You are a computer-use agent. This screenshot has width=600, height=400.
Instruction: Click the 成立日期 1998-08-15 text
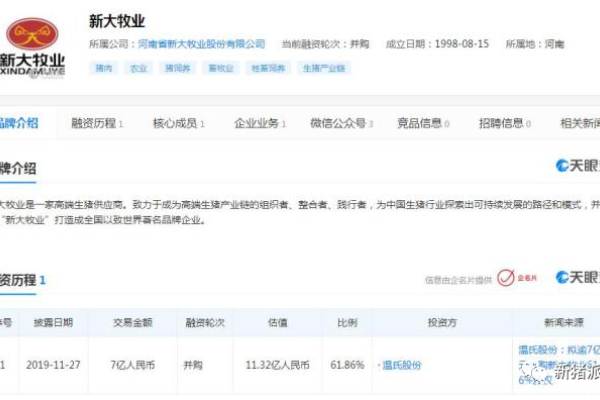tap(437, 44)
